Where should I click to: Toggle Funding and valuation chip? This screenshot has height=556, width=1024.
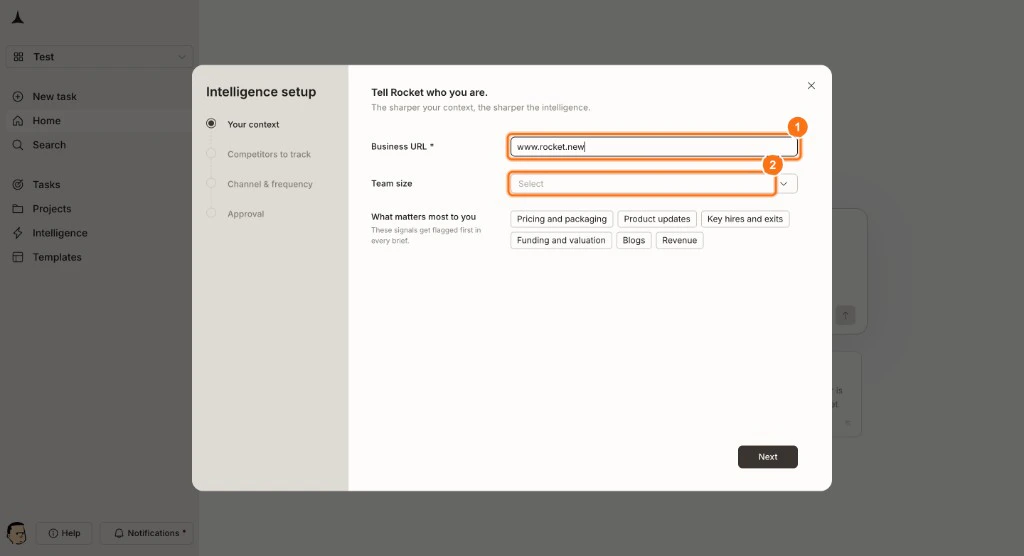[x=561, y=240]
